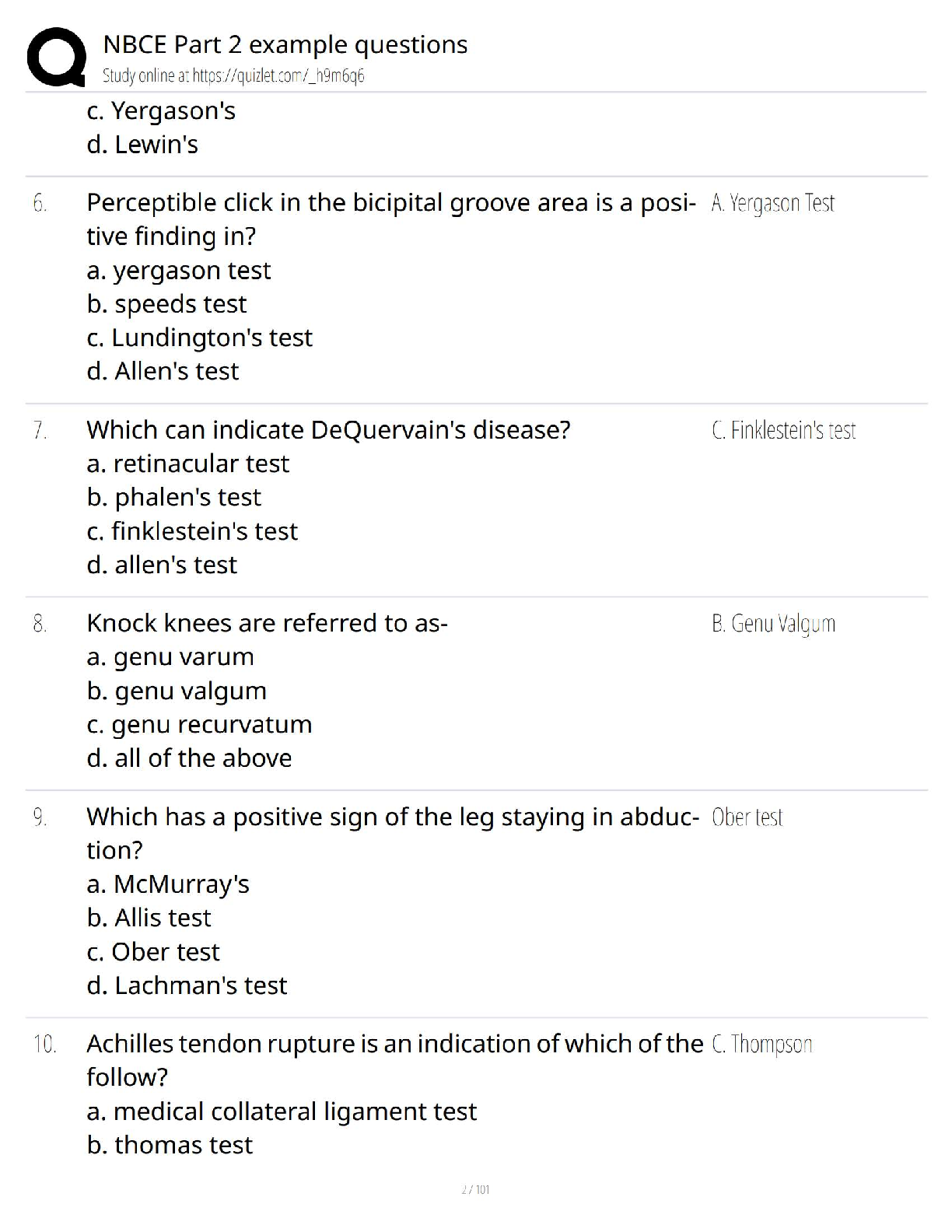The image size is (952, 1232).
Task: Click the Quizlet Q logo icon
Action: point(56,57)
